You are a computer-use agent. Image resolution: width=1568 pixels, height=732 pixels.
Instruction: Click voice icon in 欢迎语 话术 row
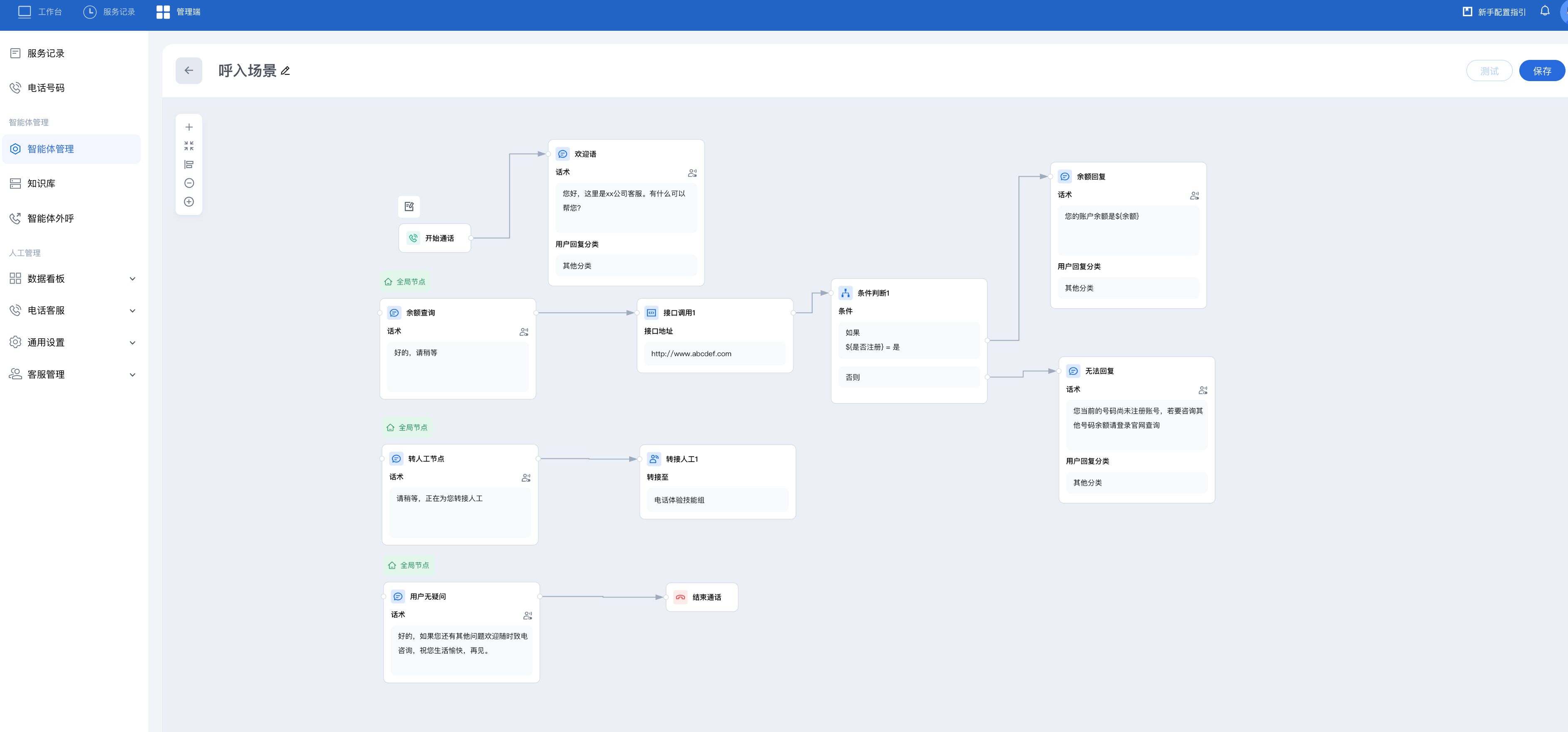pos(692,173)
